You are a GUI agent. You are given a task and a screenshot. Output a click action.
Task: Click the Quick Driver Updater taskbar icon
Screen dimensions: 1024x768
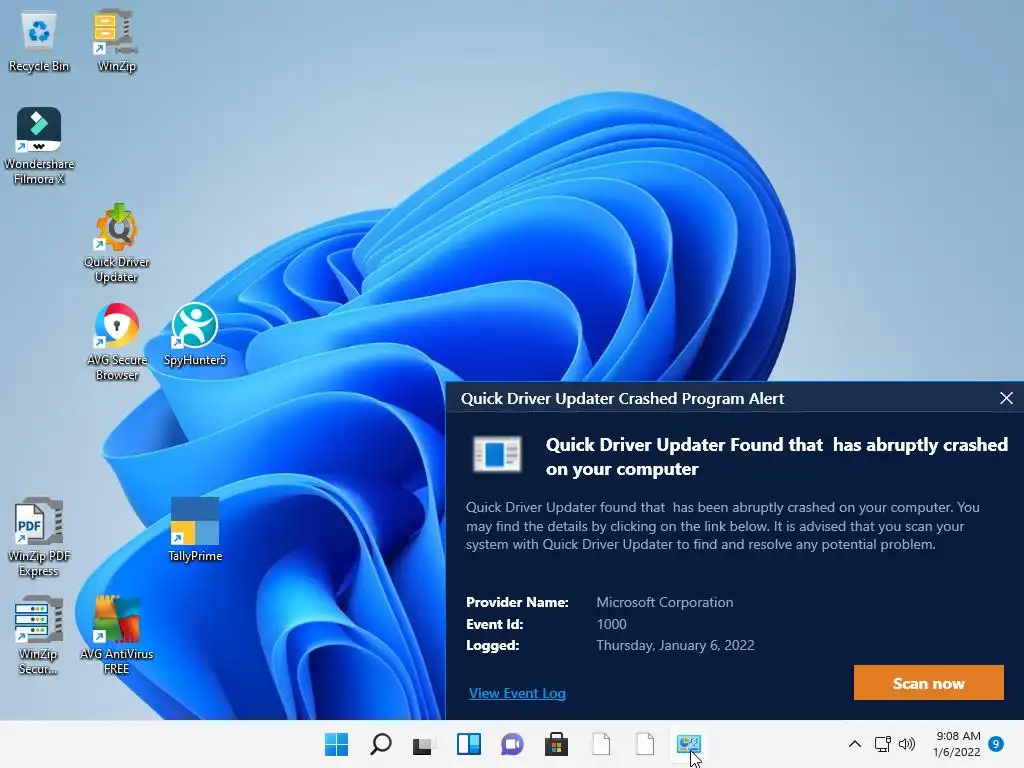689,744
